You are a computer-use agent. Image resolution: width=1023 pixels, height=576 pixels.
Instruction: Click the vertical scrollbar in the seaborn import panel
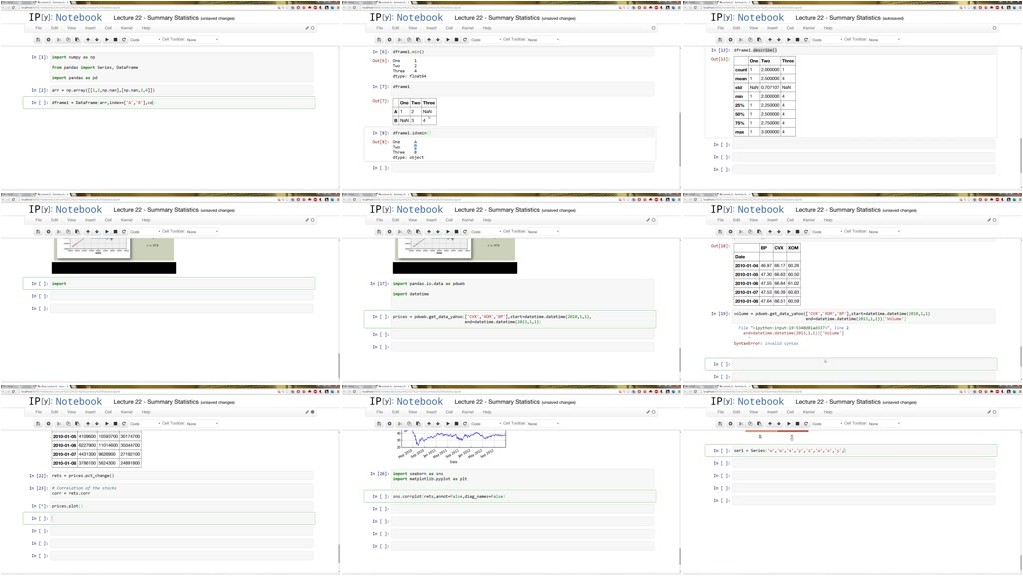coord(680,556)
